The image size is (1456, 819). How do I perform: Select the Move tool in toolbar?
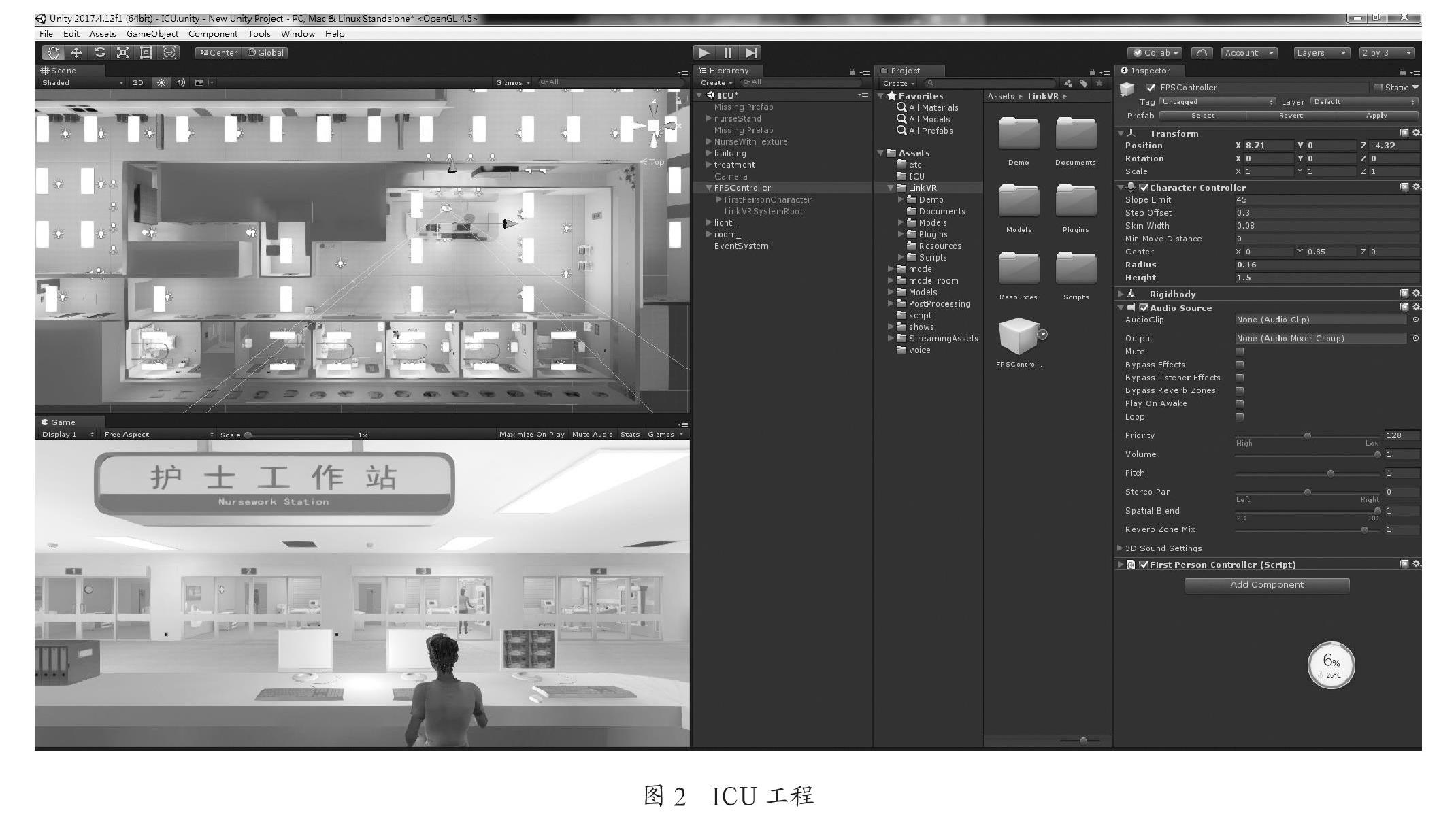(76, 52)
